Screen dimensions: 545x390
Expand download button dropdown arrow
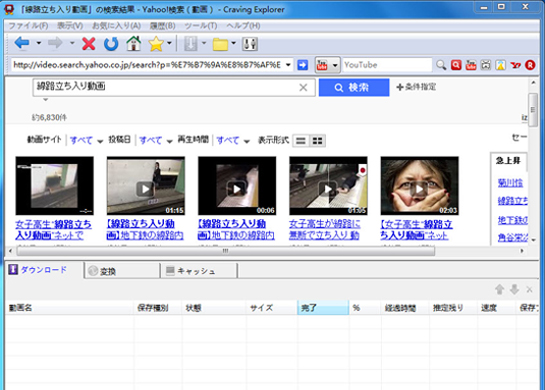pos(204,43)
